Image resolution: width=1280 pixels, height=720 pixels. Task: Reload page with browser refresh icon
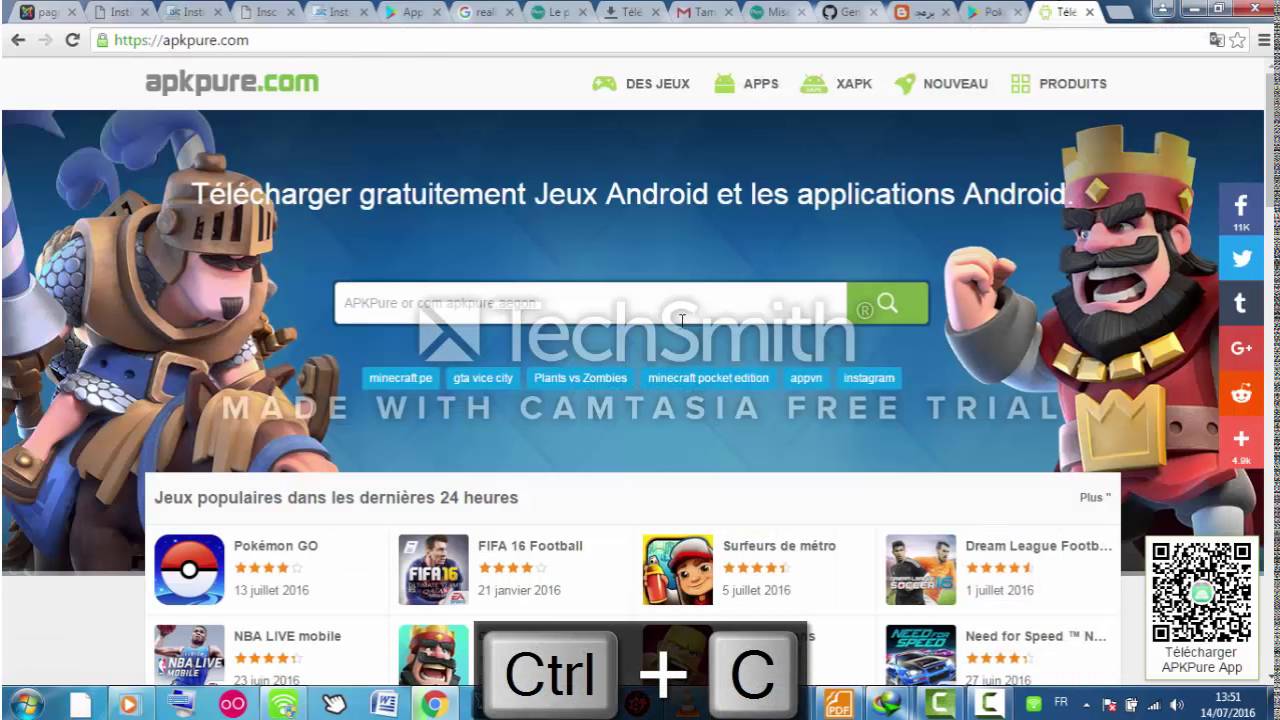point(72,40)
